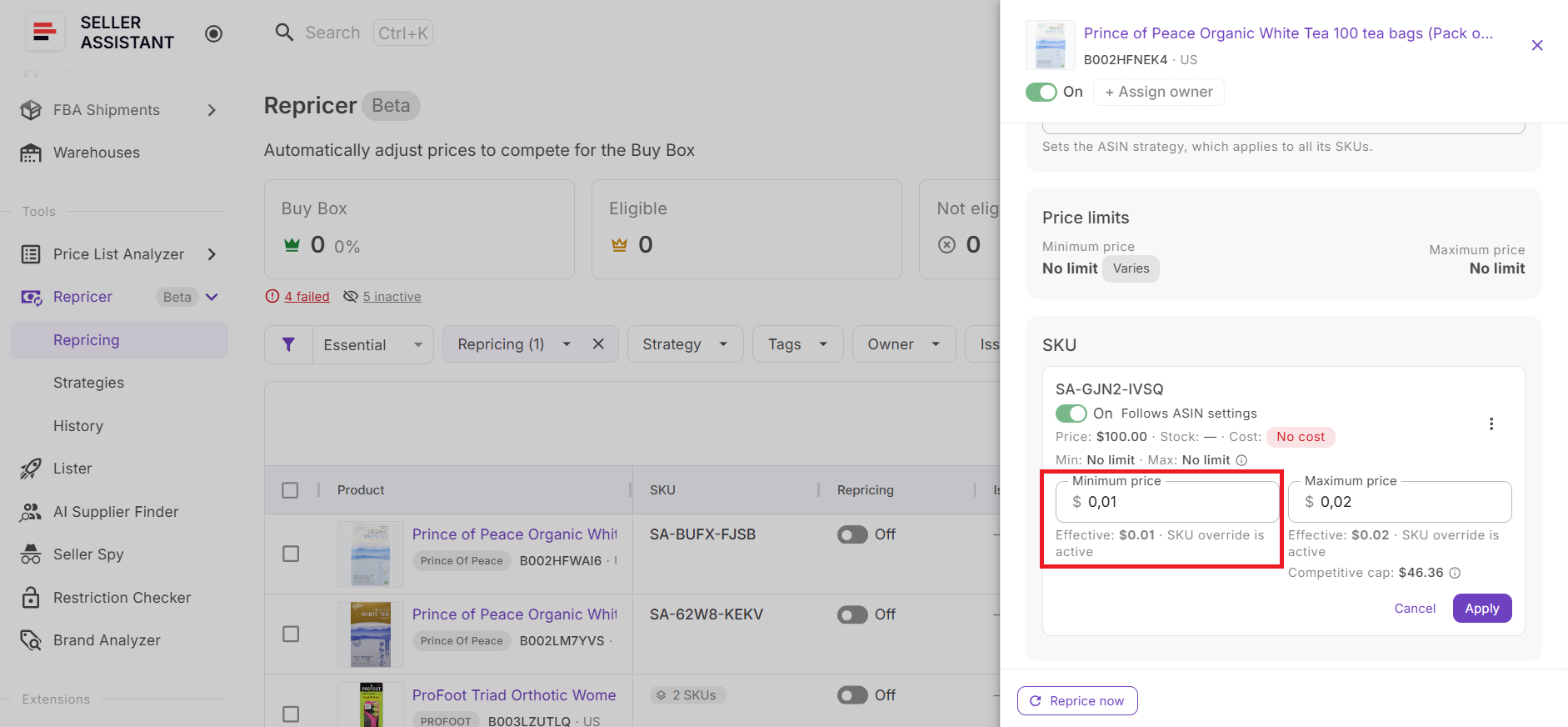Viewport: 1568px width, 727px height.
Task: Click the sidebar collapse circle icon
Action: point(214,33)
